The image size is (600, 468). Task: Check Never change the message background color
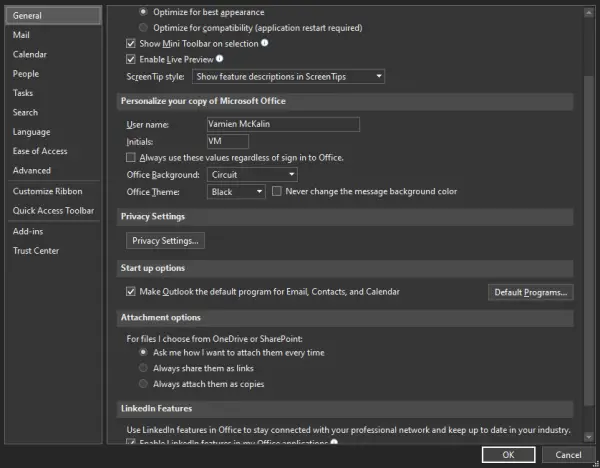coord(277,191)
